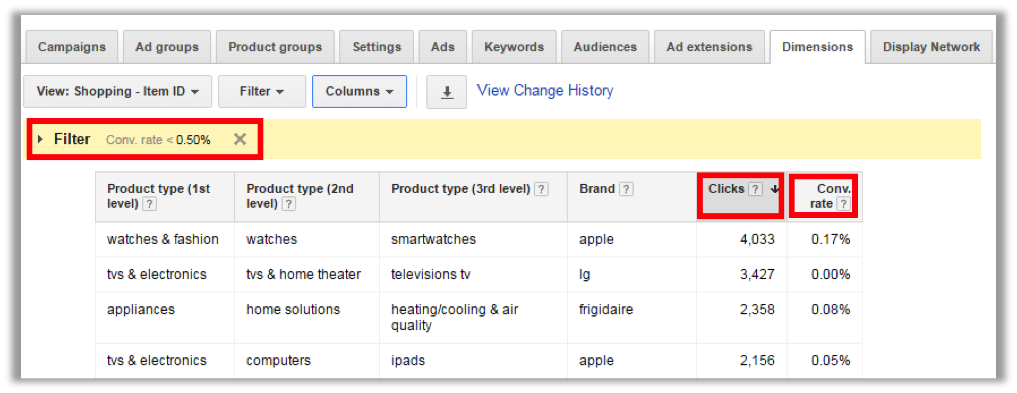Open the Columns dropdown
Screen dimensions: 1017x393
[359, 92]
